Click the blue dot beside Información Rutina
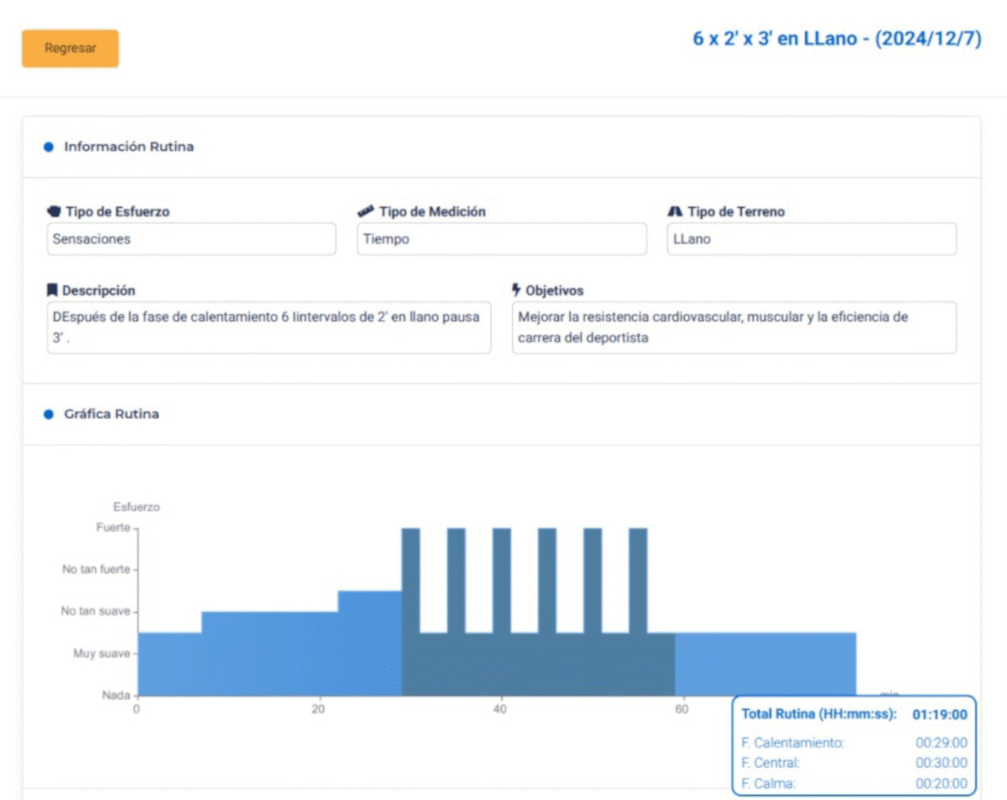 [x=48, y=147]
